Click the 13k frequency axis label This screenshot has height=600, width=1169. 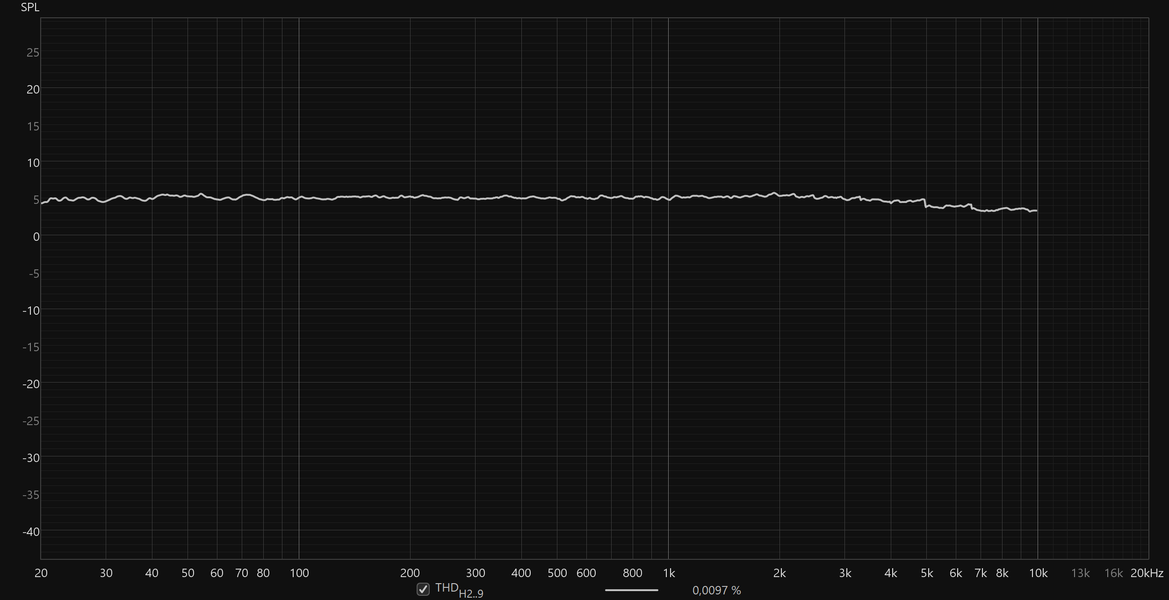coord(1080,573)
